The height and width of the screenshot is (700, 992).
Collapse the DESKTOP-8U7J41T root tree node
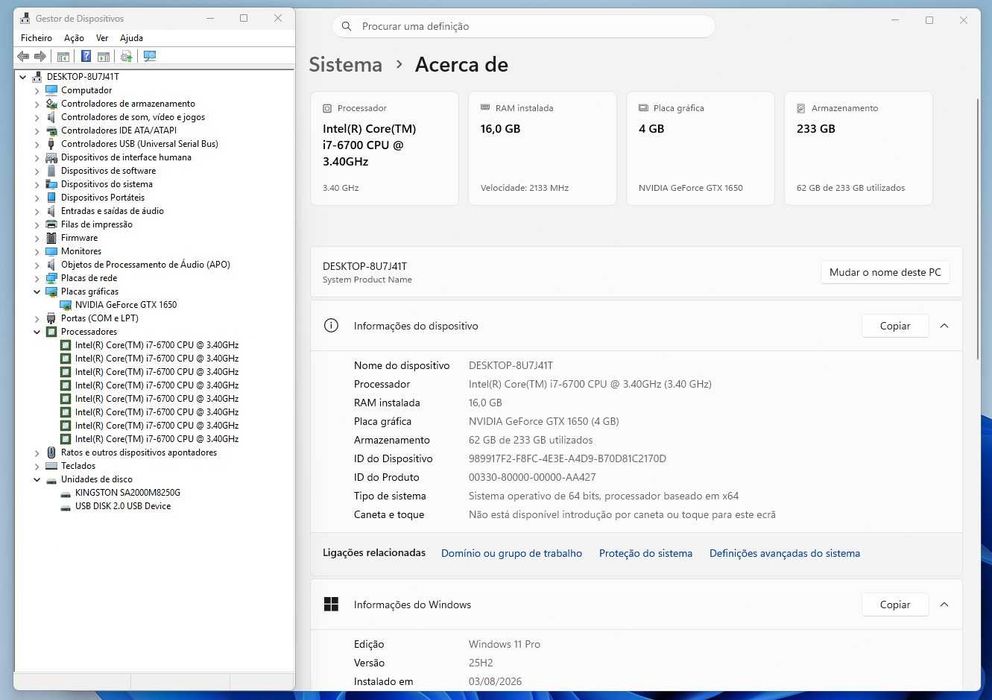pos(23,77)
